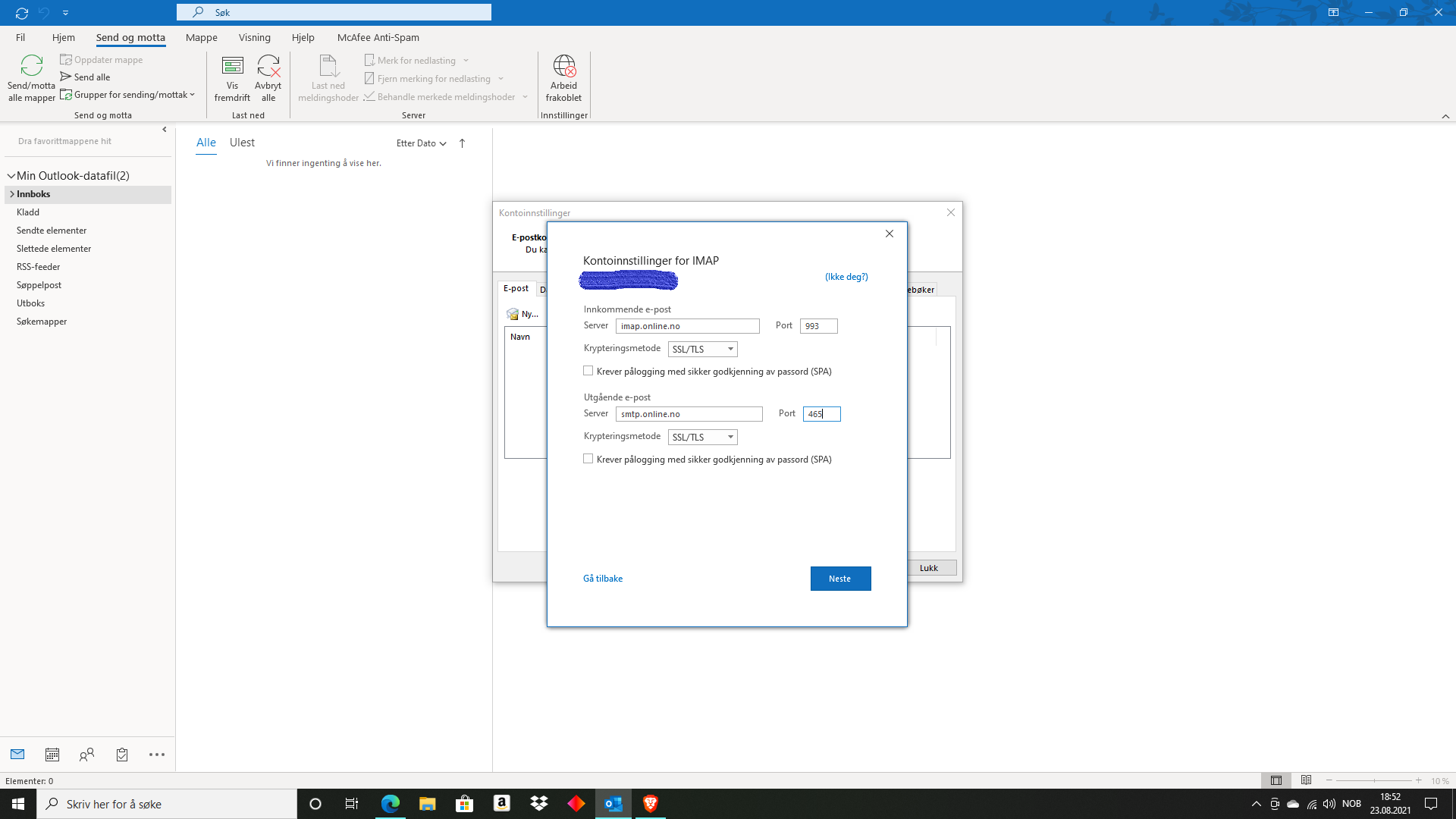The height and width of the screenshot is (819, 1456).
Task: Click the Neste button
Action: [840, 579]
